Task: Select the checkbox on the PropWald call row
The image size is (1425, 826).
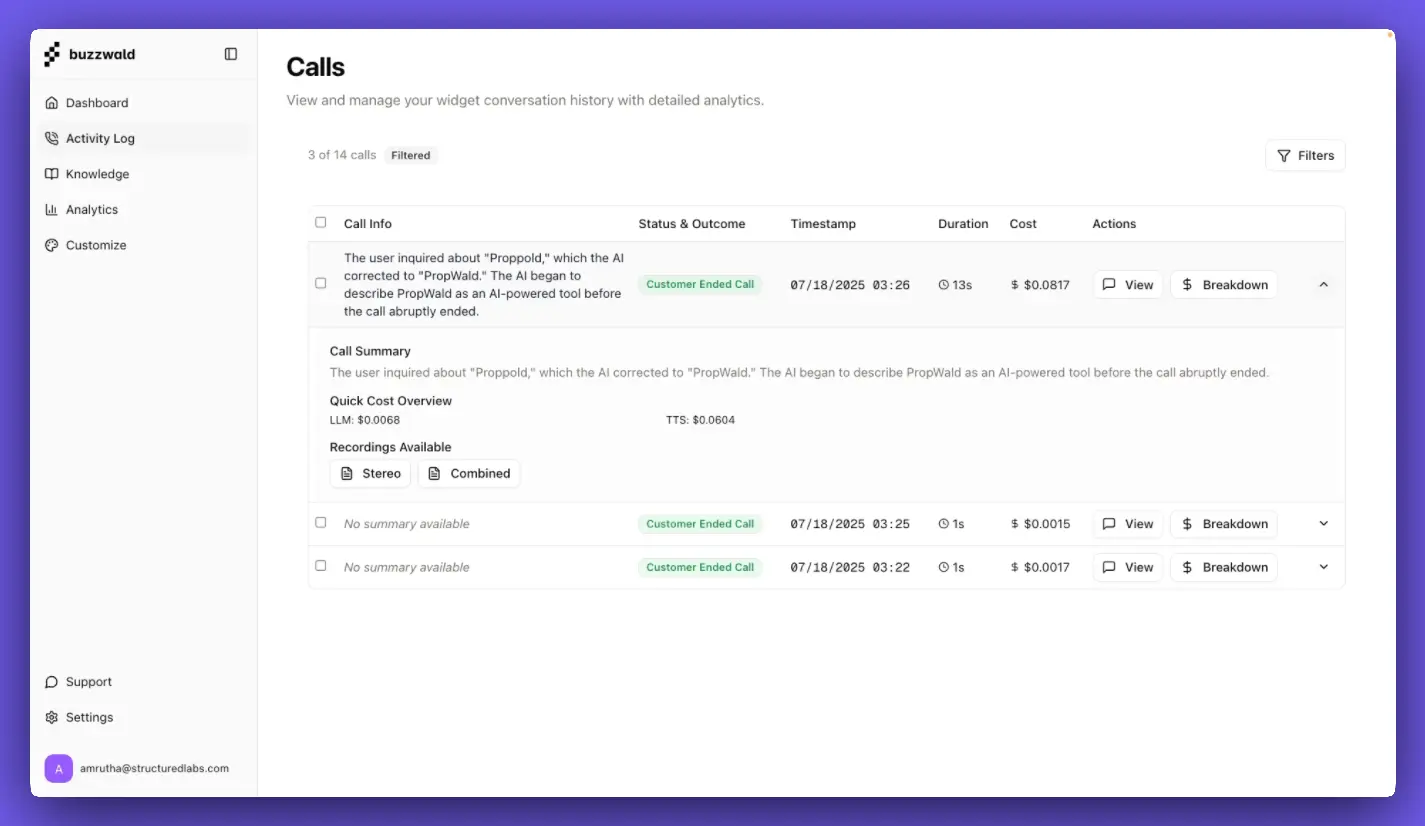Action: (x=320, y=283)
